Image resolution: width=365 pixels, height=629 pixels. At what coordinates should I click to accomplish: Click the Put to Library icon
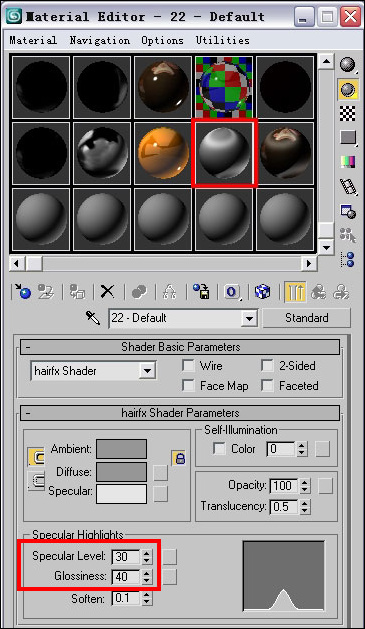pos(201,292)
